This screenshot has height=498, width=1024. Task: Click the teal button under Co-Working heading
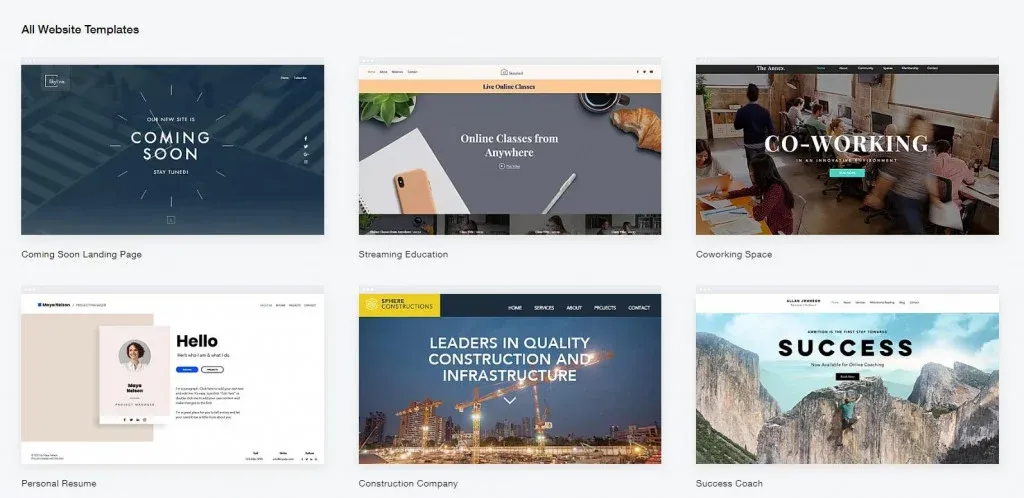[847, 173]
